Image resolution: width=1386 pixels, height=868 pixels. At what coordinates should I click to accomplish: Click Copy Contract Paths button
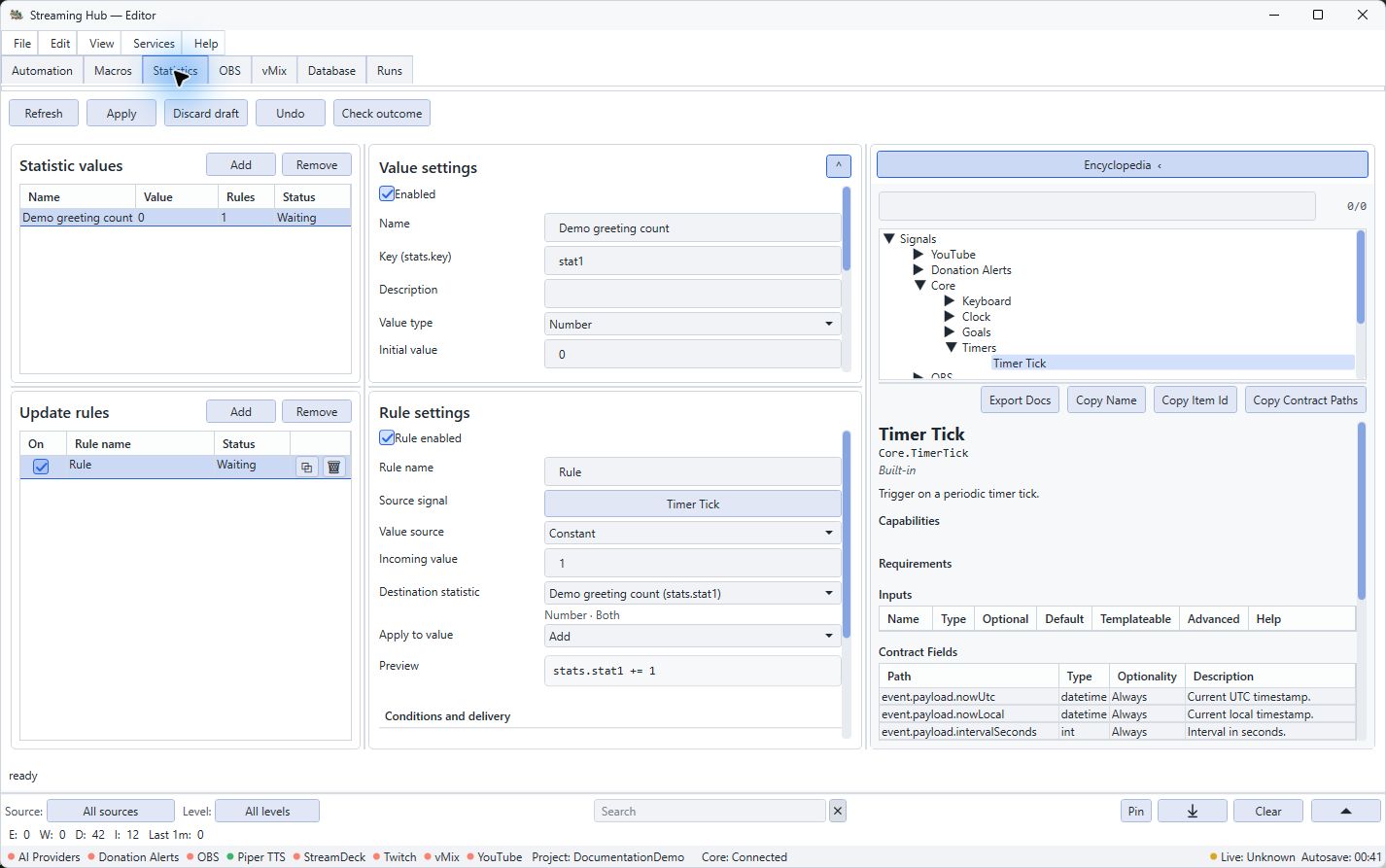click(x=1305, y=399)
